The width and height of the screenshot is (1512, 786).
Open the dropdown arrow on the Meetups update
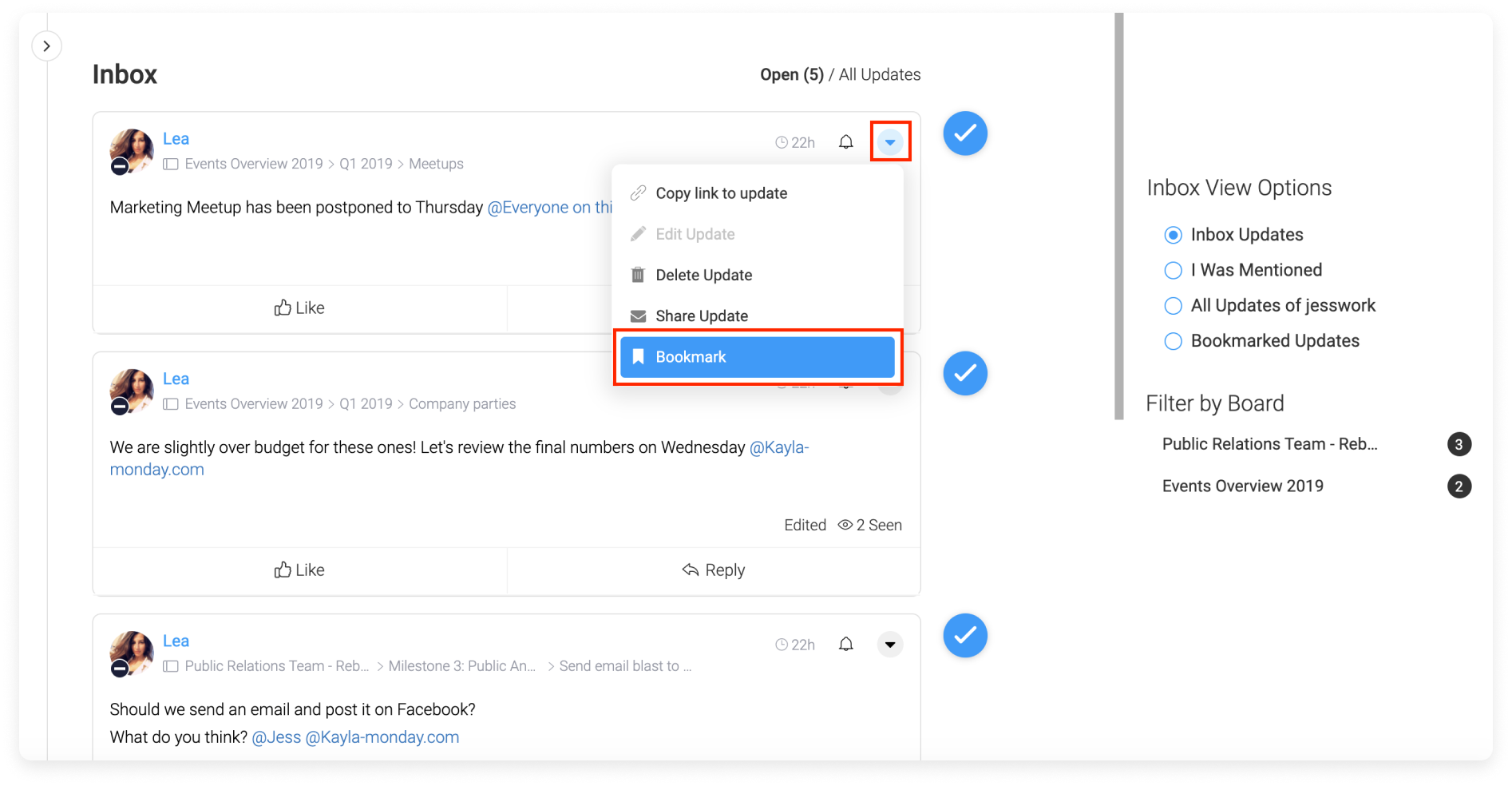pos(890,142)
